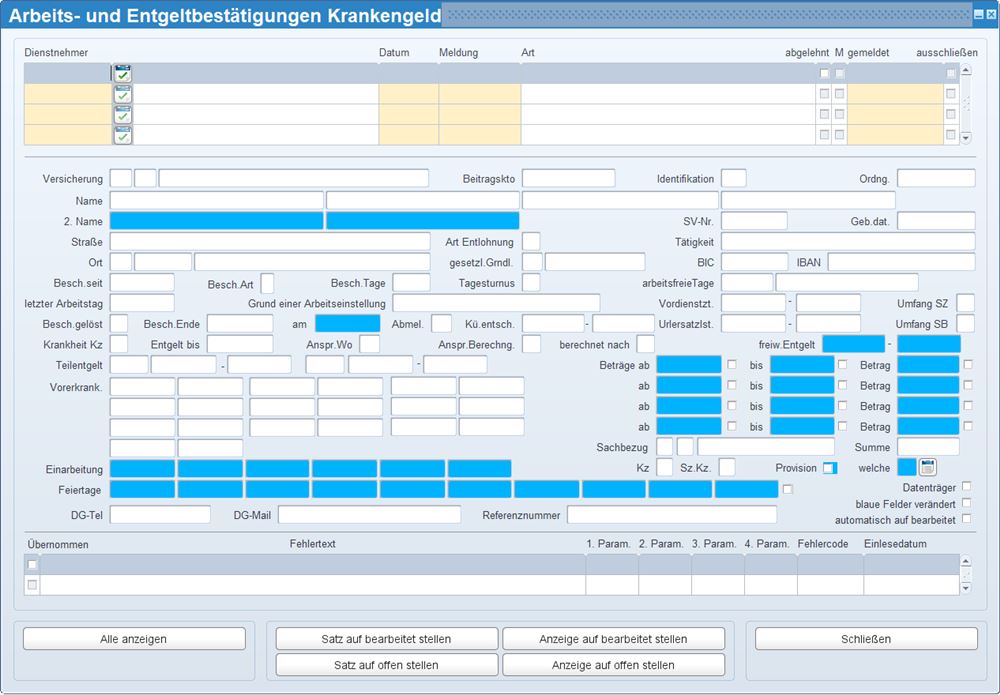
Task: Click the DG-Mail input field
Action: (x=369, y=515)
